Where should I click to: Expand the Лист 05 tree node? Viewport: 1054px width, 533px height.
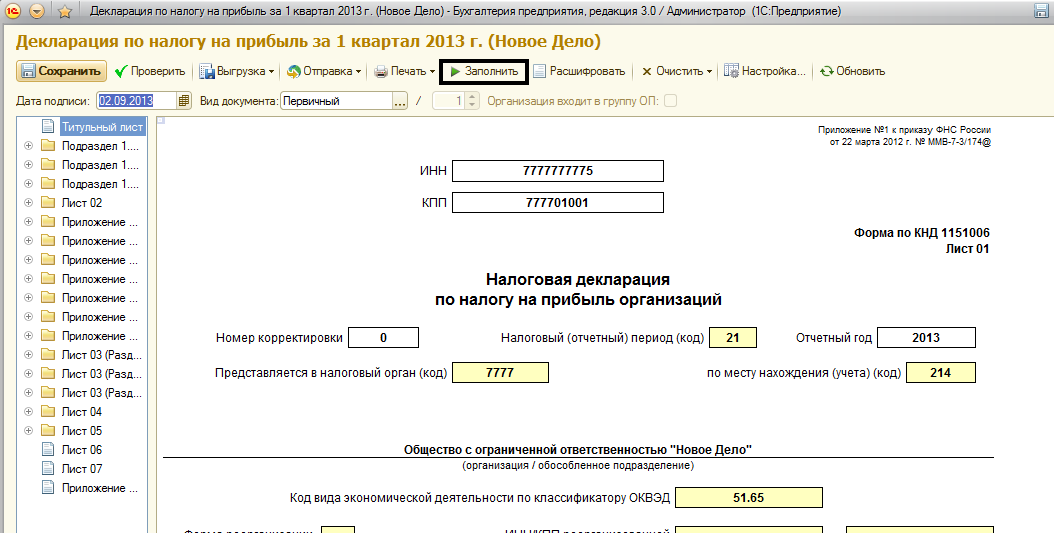pos(28,430)
